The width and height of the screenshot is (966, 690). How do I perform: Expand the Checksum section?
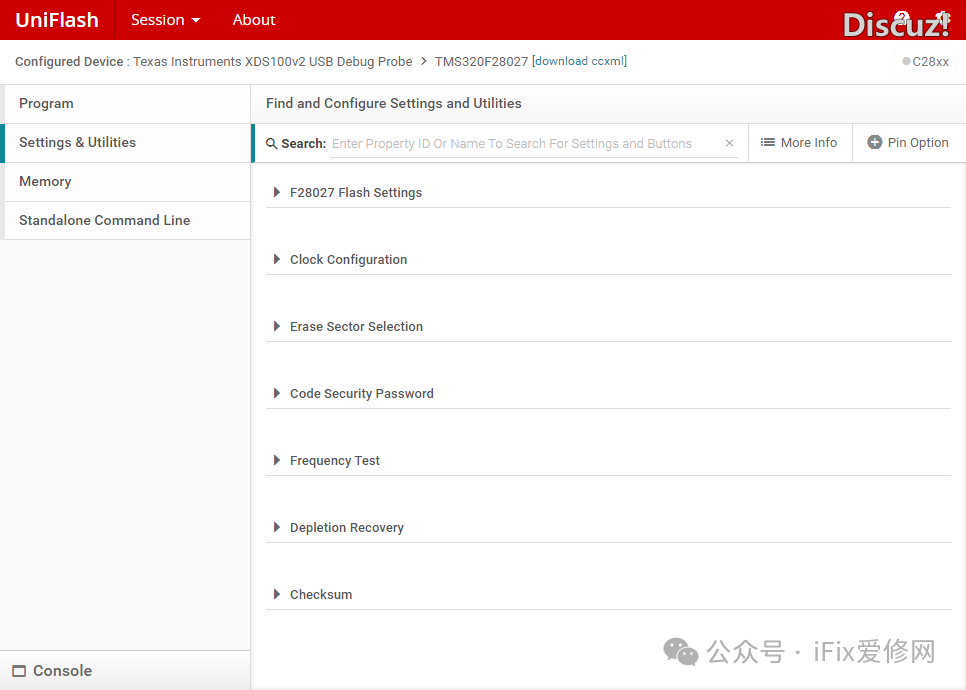277,595
